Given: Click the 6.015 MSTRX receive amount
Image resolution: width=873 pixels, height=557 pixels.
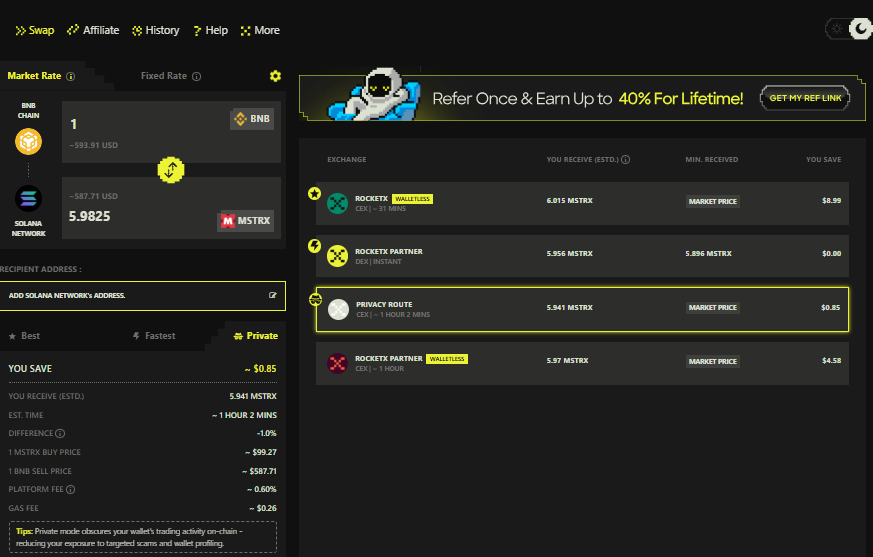Looking at the screenshot, I should [x=570, y=201].
